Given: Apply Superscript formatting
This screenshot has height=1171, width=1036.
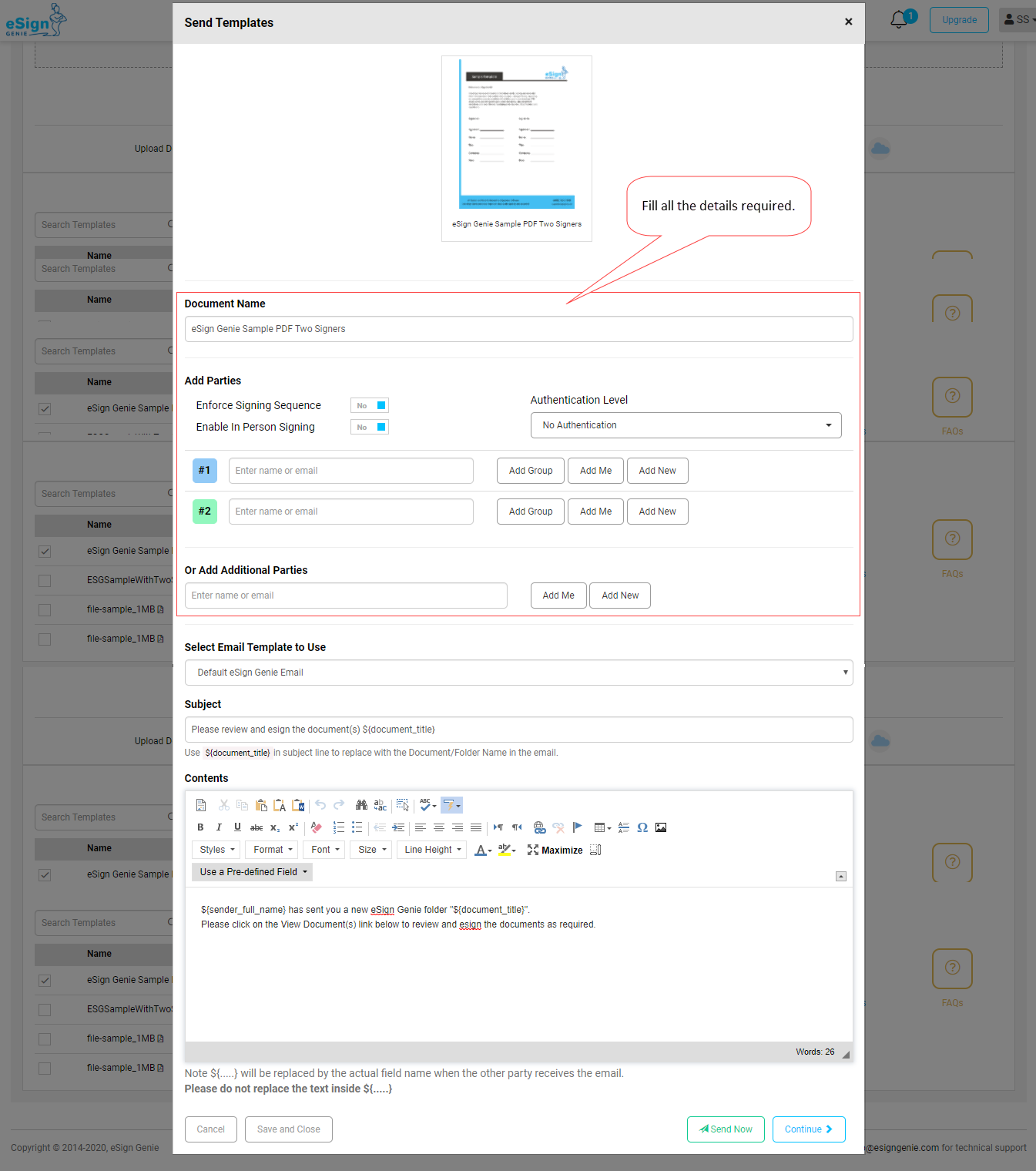Looking at the screenshot, I should [293, 827].
